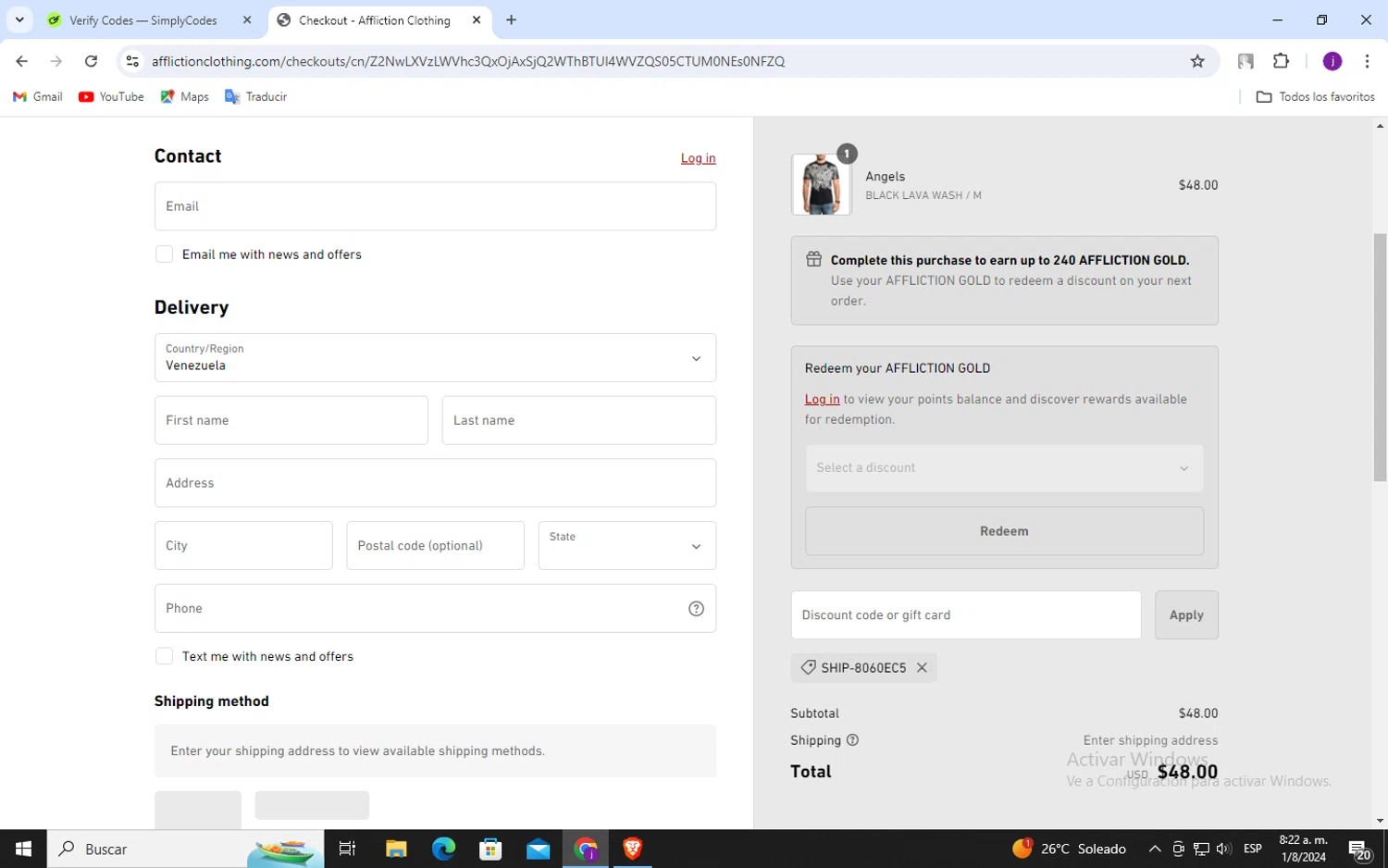Switch to the Verify Codes — SimplyCodes tab

[145, 19]
